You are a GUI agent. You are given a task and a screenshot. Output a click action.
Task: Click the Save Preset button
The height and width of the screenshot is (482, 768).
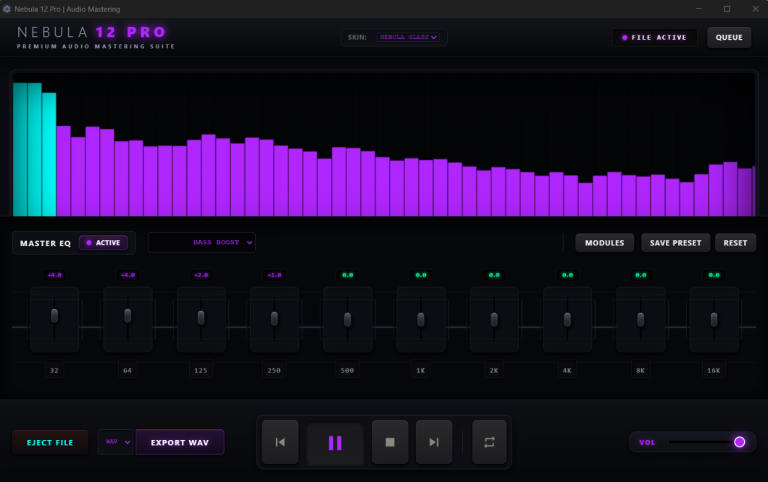675,243
